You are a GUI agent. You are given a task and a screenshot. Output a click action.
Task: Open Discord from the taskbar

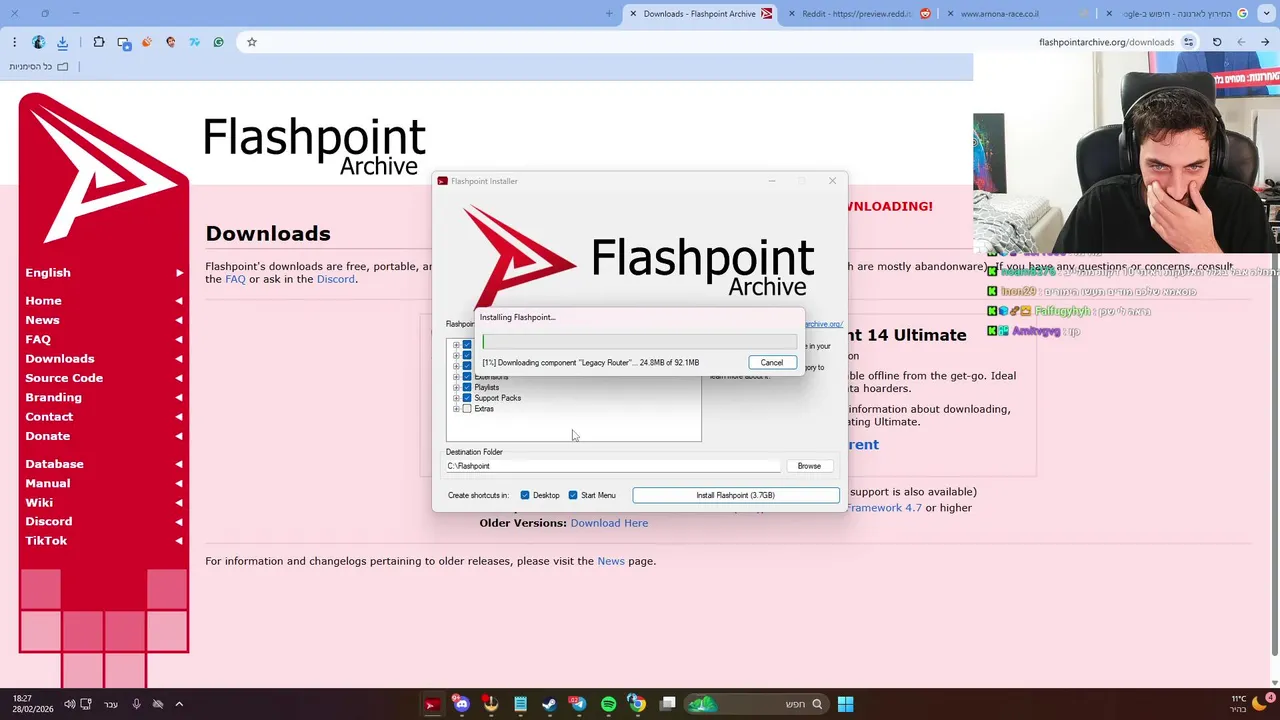pyautogui.click(x=461, y=704)
